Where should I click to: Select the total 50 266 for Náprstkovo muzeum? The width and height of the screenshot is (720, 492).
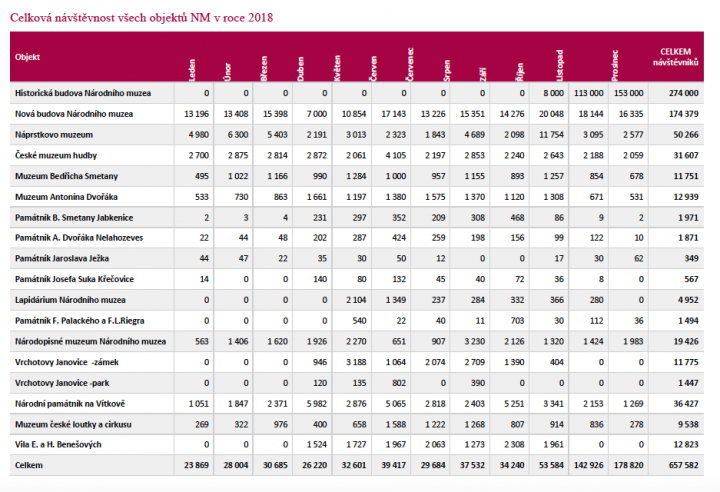(x=686, y=135)
